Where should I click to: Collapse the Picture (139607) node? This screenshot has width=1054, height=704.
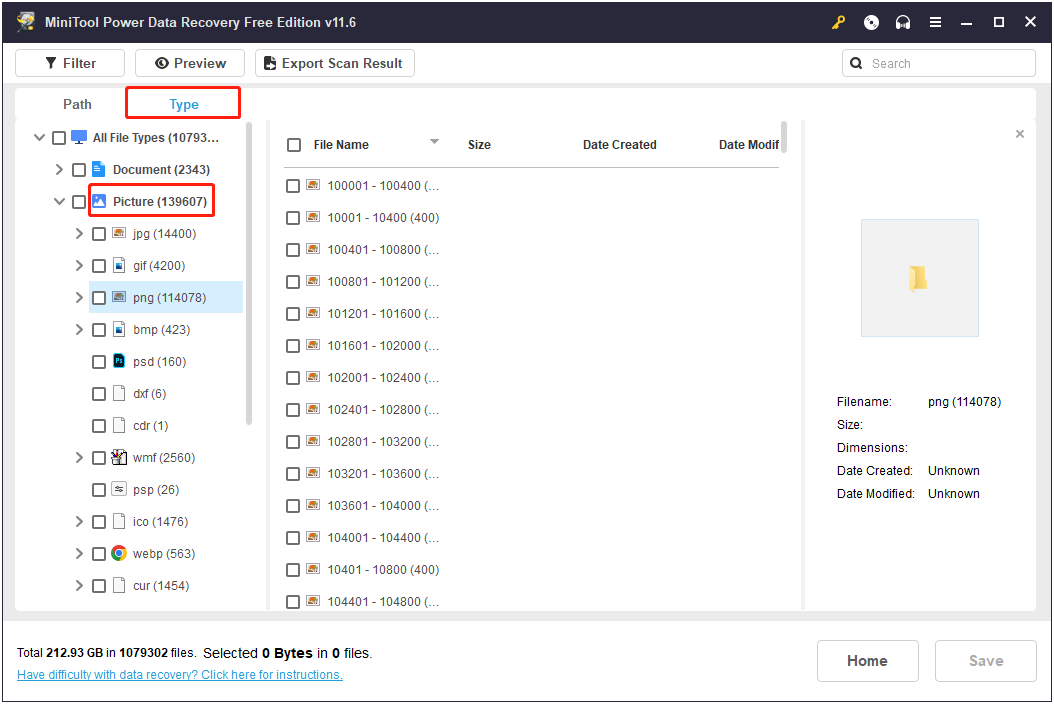click(x=59, y=201)
